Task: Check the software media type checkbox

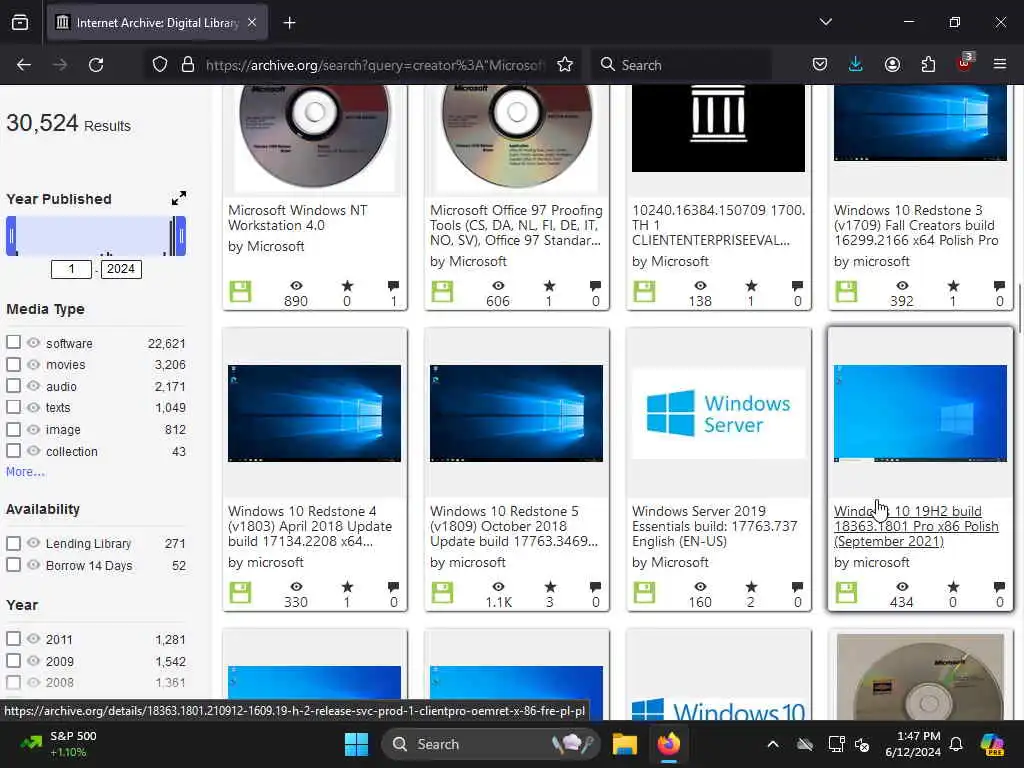Action: 13,342
